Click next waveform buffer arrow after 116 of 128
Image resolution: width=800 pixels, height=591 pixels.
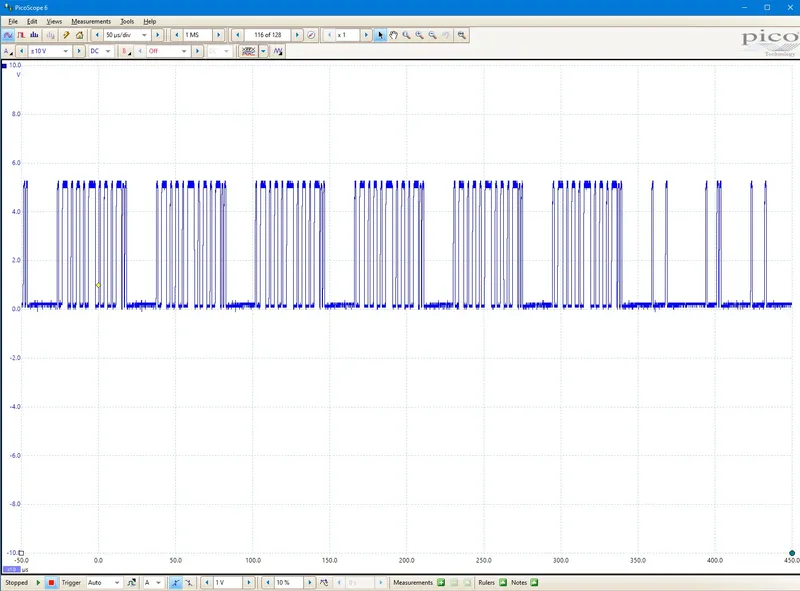297,35
